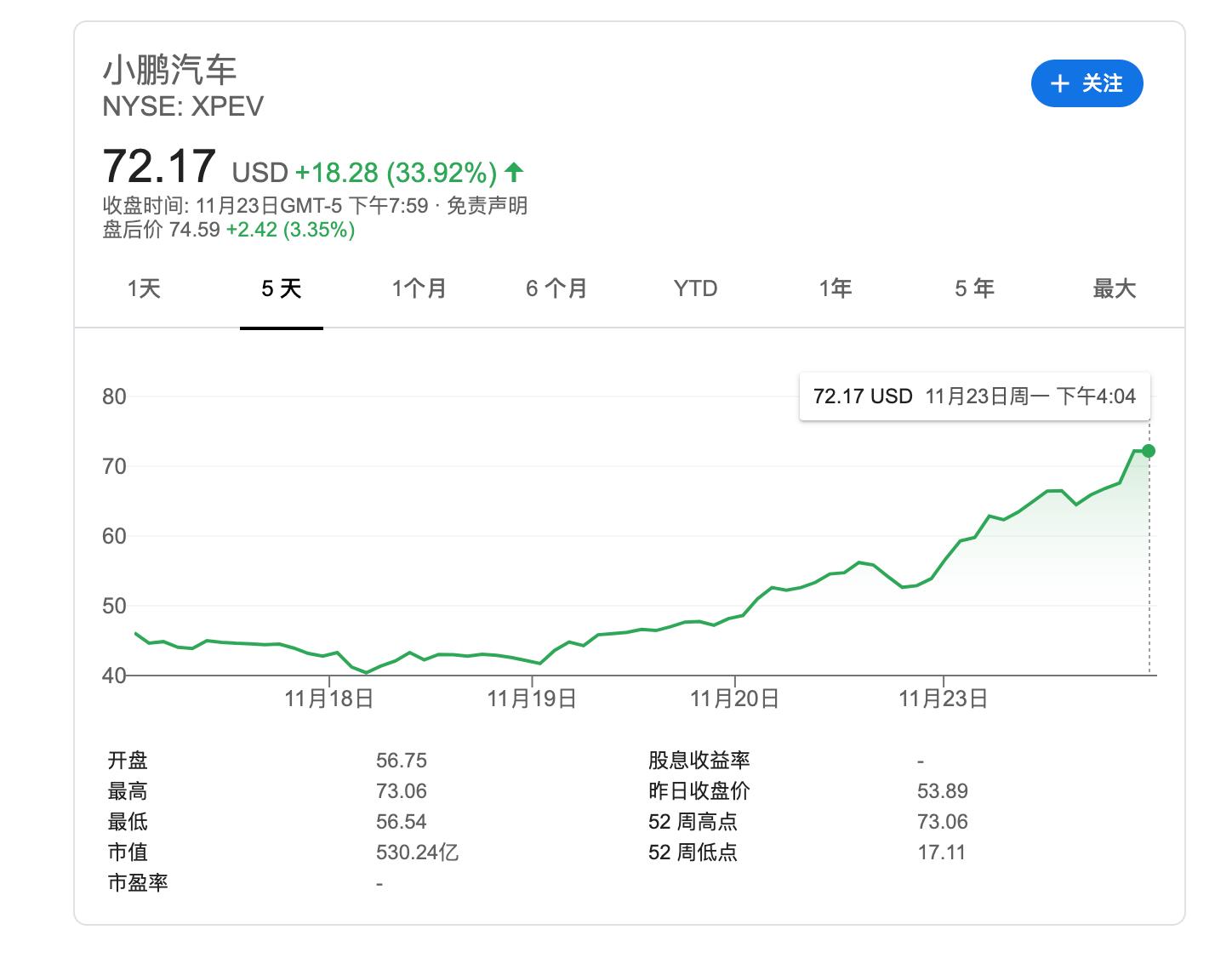Click the 关注 follow button
This screenshot has width=1232, height=958.
pyautogui.click(x=1087, y=83)
